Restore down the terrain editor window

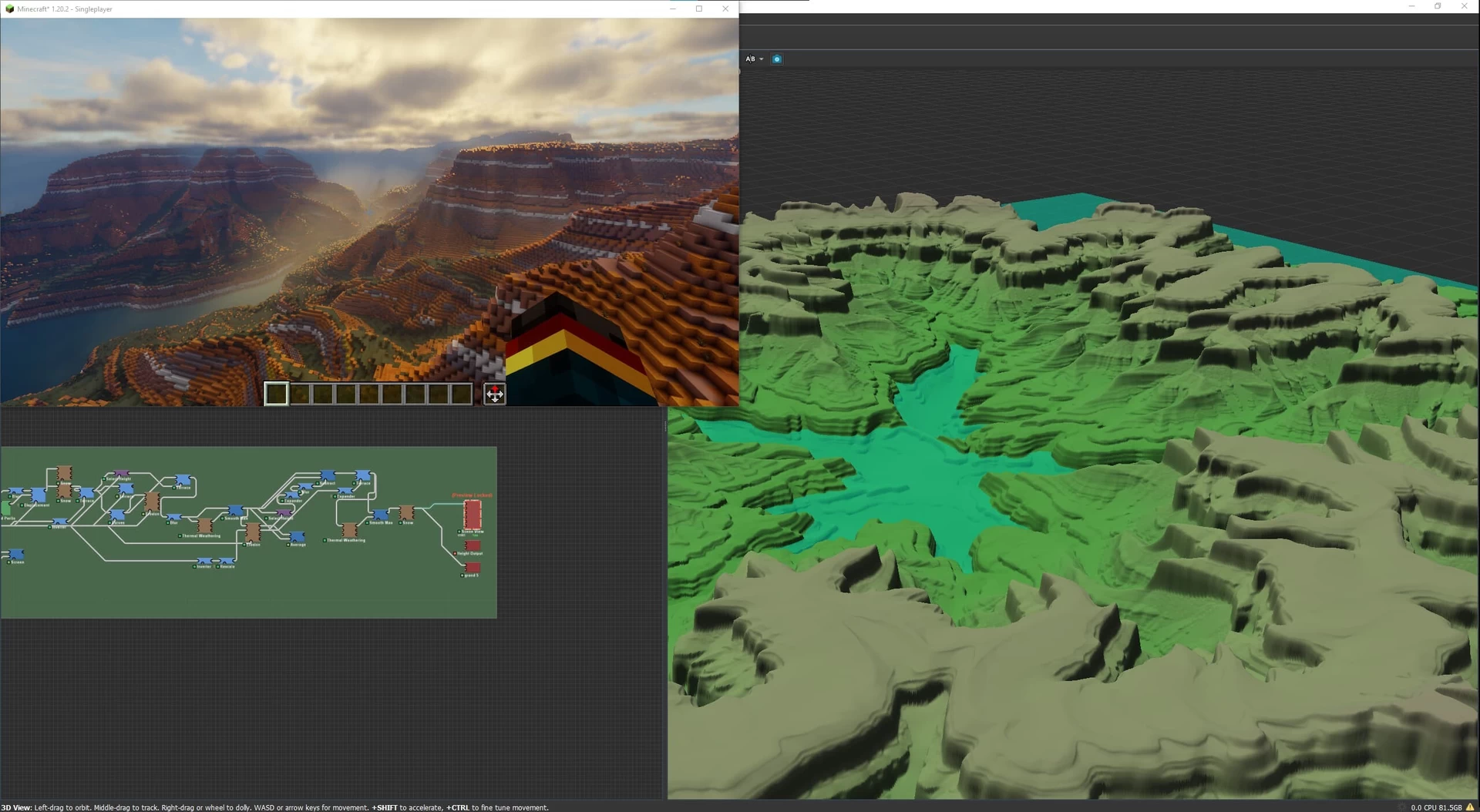point(1438,6)
